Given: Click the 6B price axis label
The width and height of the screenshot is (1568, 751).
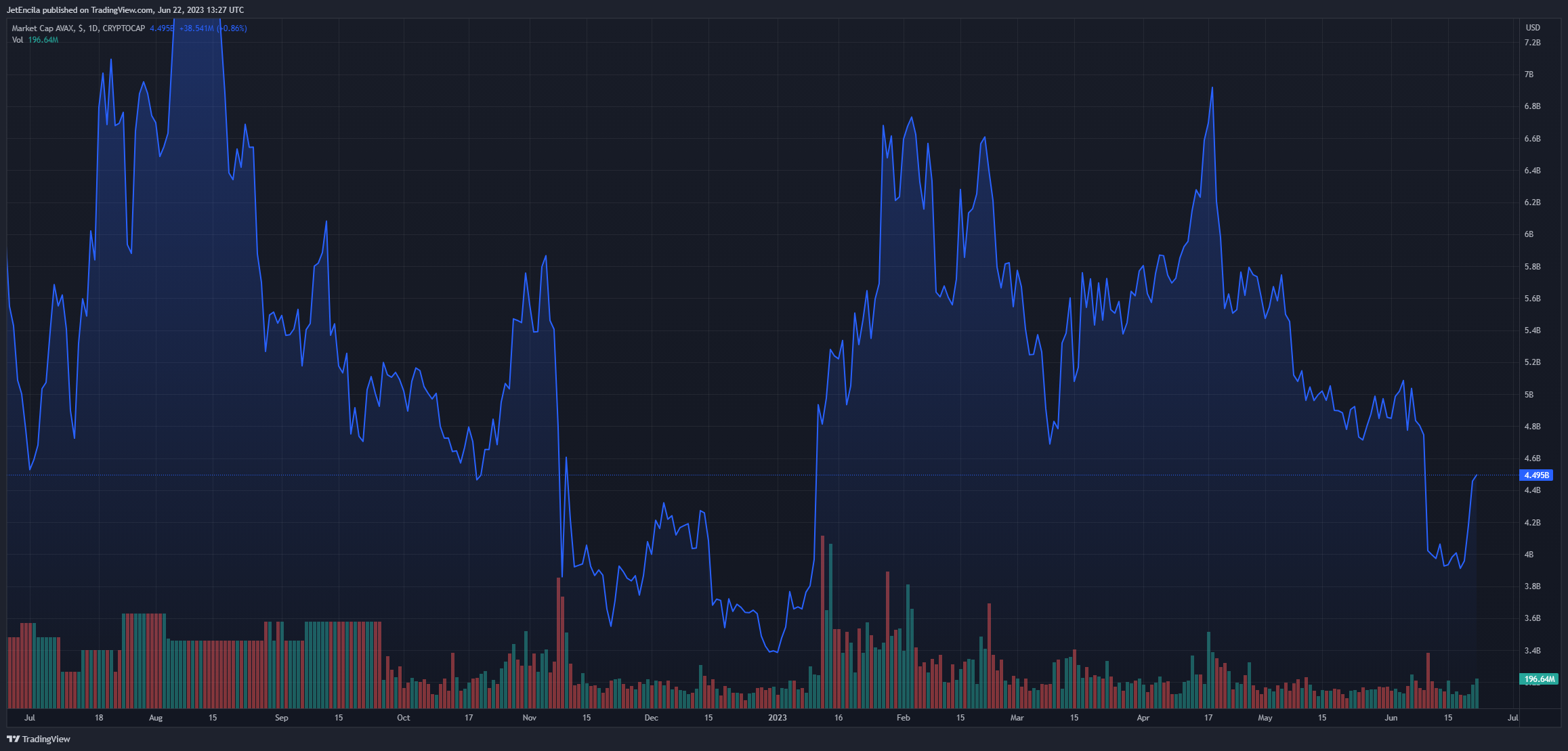Looking at the screenshot, I should (x=1529, y=234).
